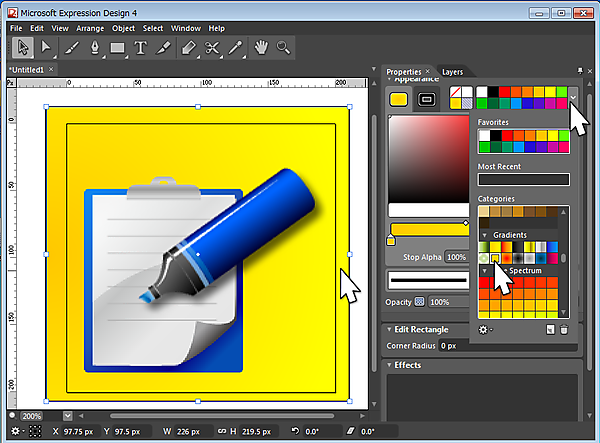Screen dimensions: 600x443
Task: Select the Zoom magnifier tool
Action: tap(284, 47)
